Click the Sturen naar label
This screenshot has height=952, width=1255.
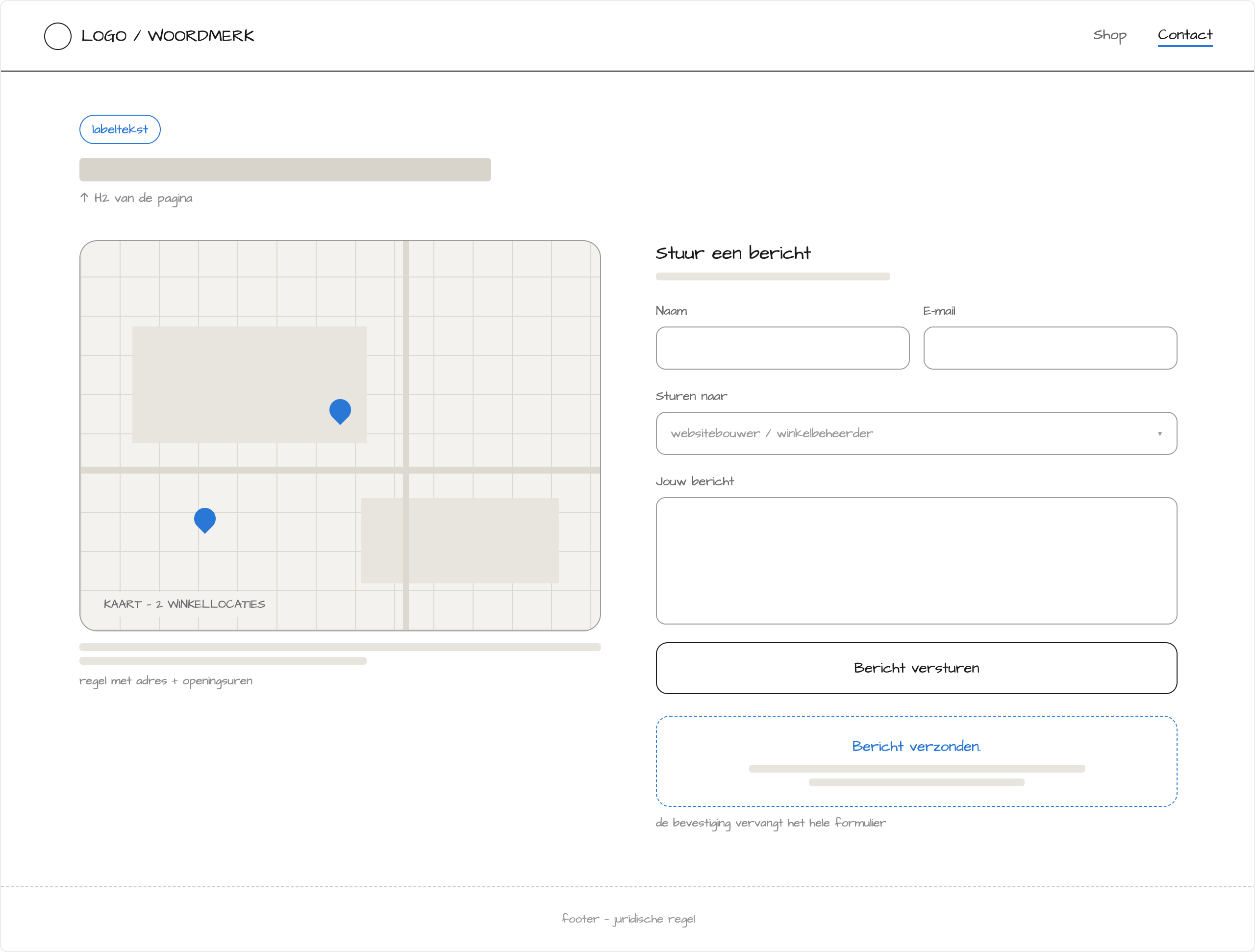pos(691,396)
